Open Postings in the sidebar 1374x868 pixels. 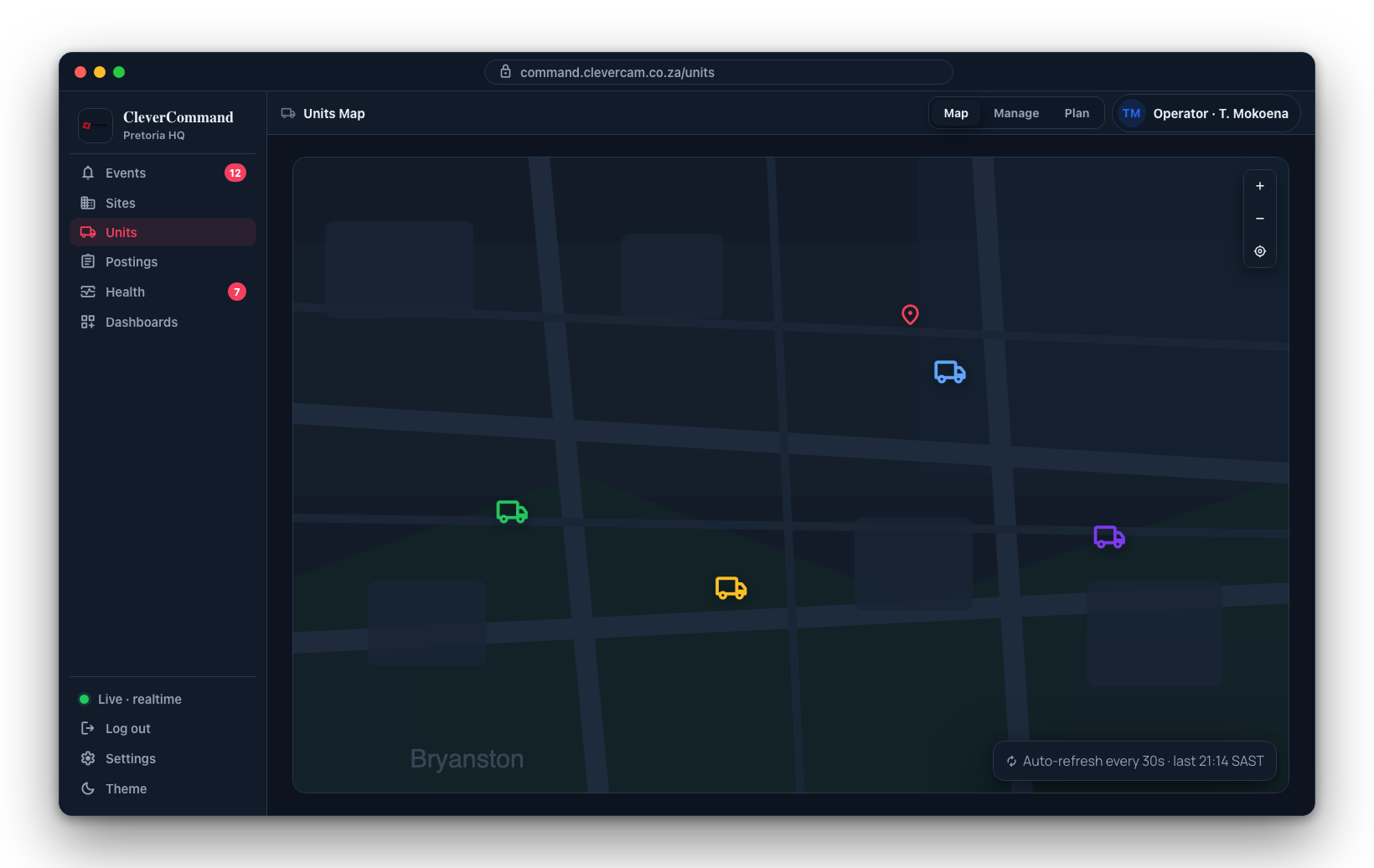point(163,261)
